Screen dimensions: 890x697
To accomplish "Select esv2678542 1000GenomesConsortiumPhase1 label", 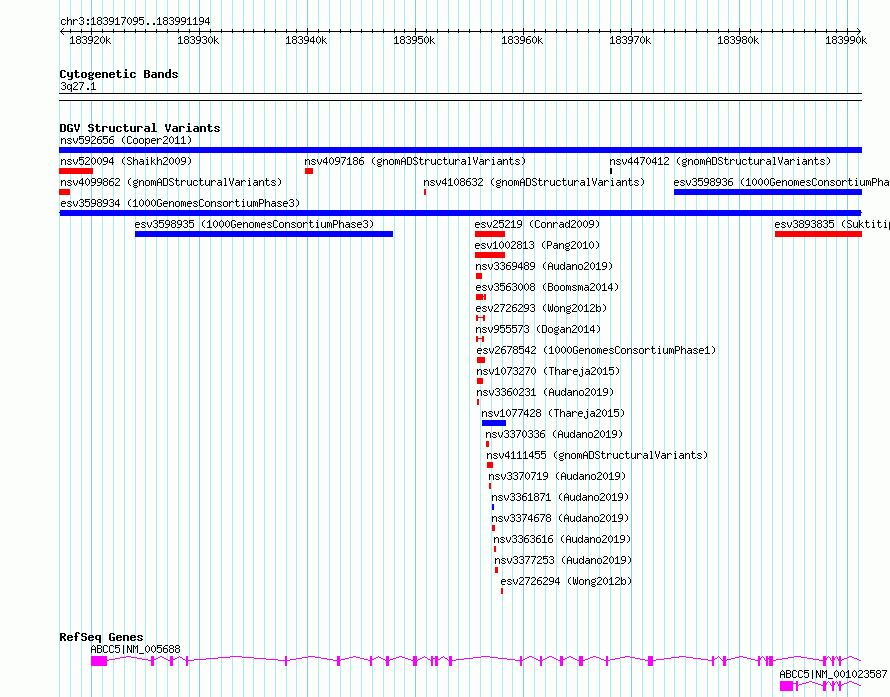I will tap(597, 350).
